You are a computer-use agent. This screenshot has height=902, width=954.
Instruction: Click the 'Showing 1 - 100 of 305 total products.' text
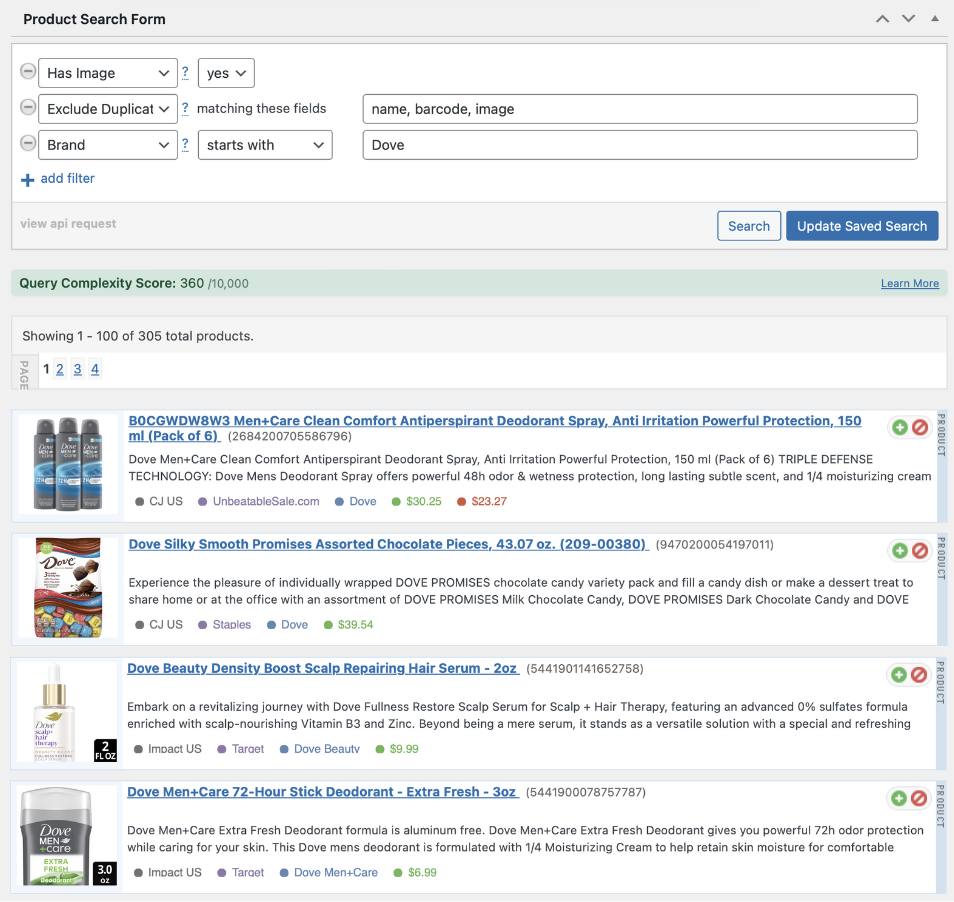click(x=138, y=336)
